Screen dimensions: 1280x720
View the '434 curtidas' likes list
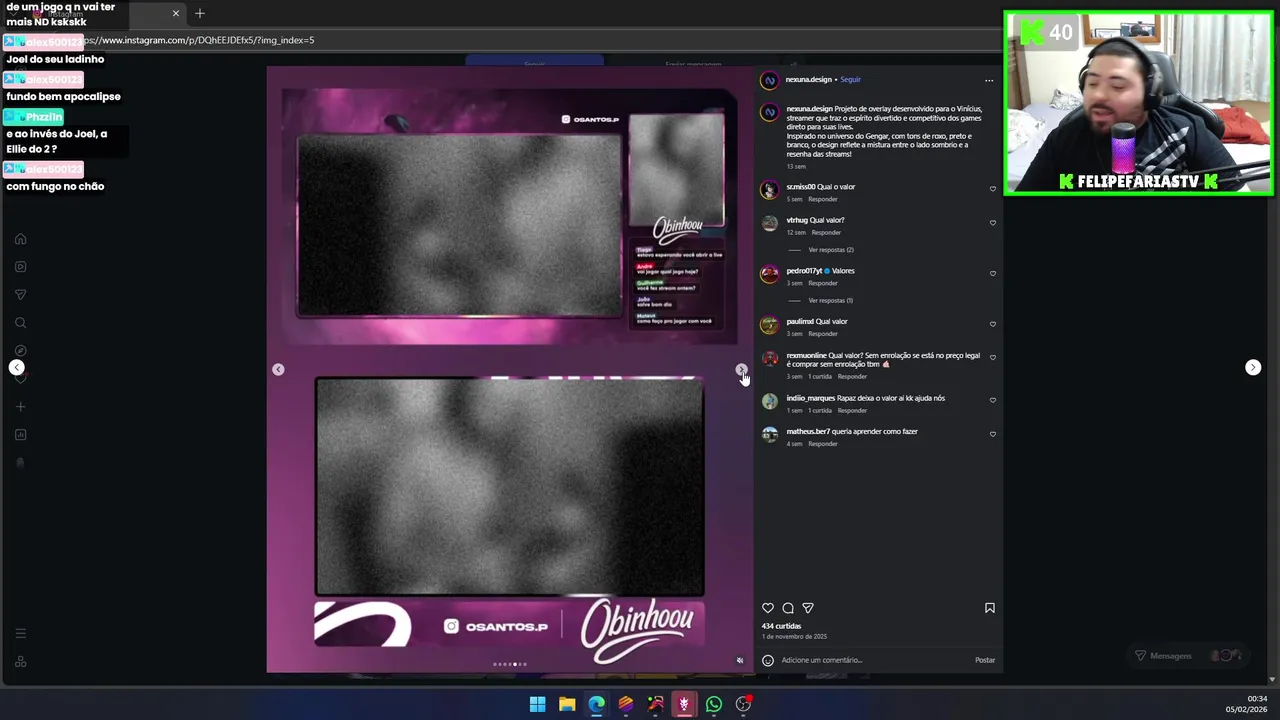pos(781,626)
